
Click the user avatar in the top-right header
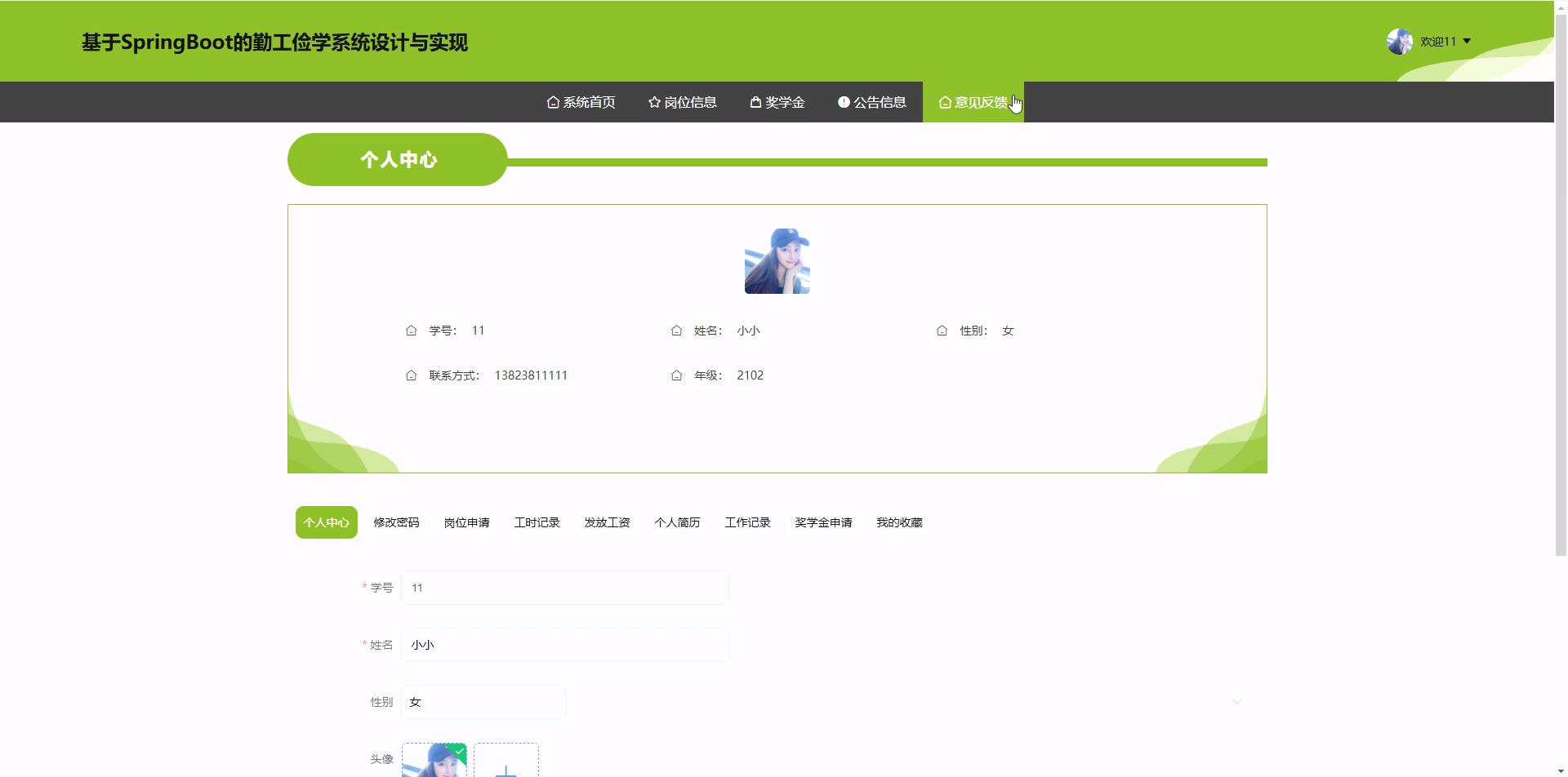coord(1400,42)
